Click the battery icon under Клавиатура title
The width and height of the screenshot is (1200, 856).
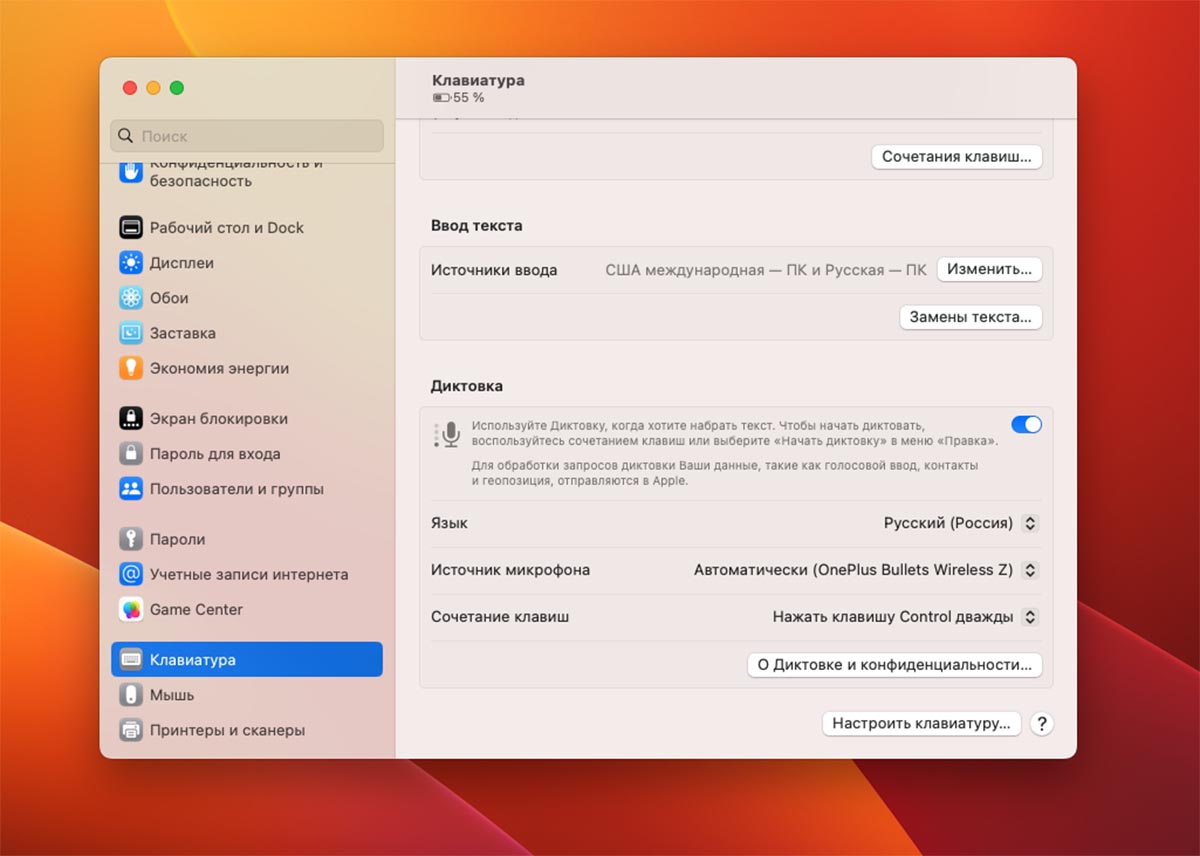[x=441, y=98]
